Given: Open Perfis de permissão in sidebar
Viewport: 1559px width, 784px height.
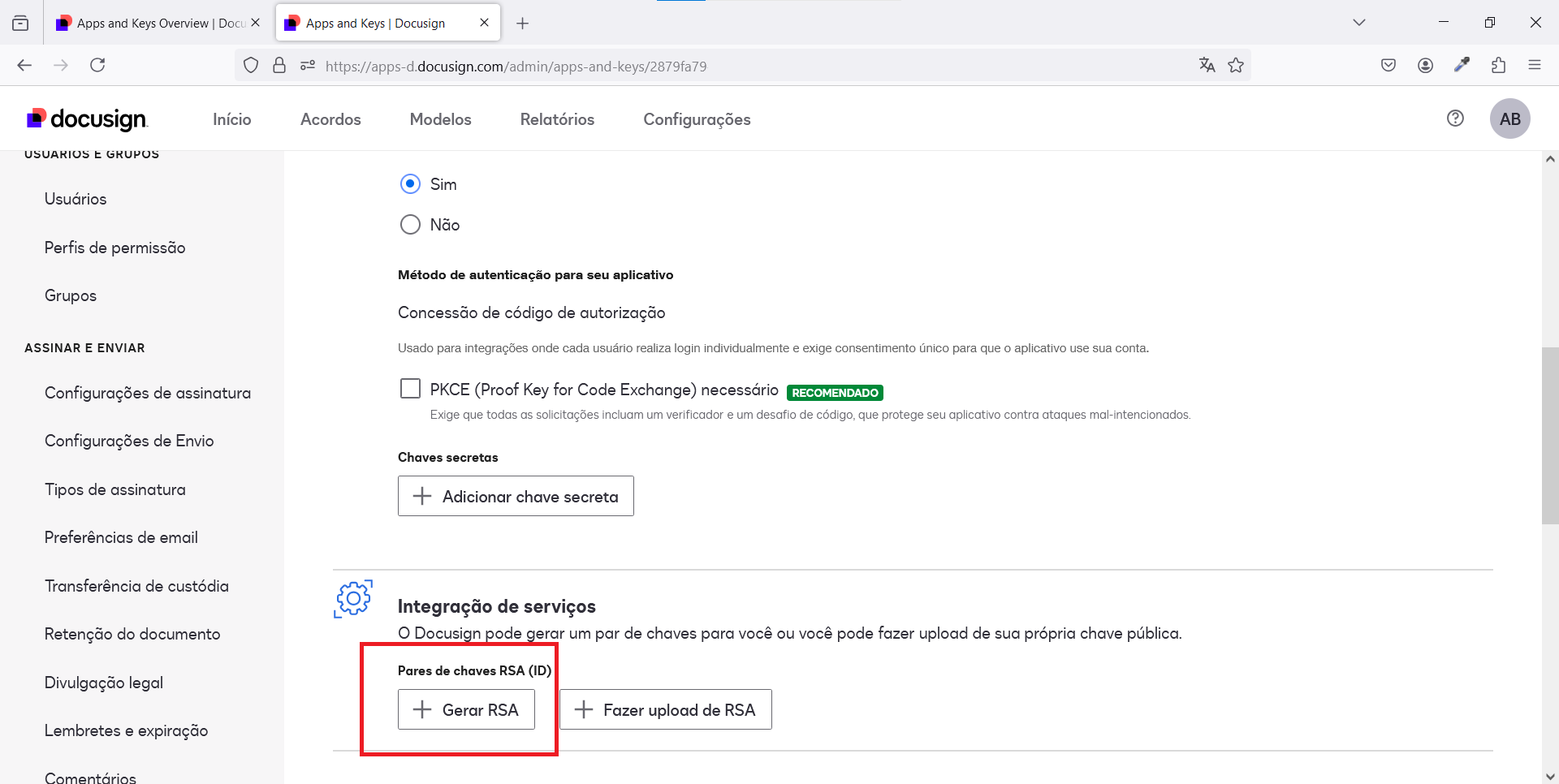Looking at the screenshot, I should 114,248.
